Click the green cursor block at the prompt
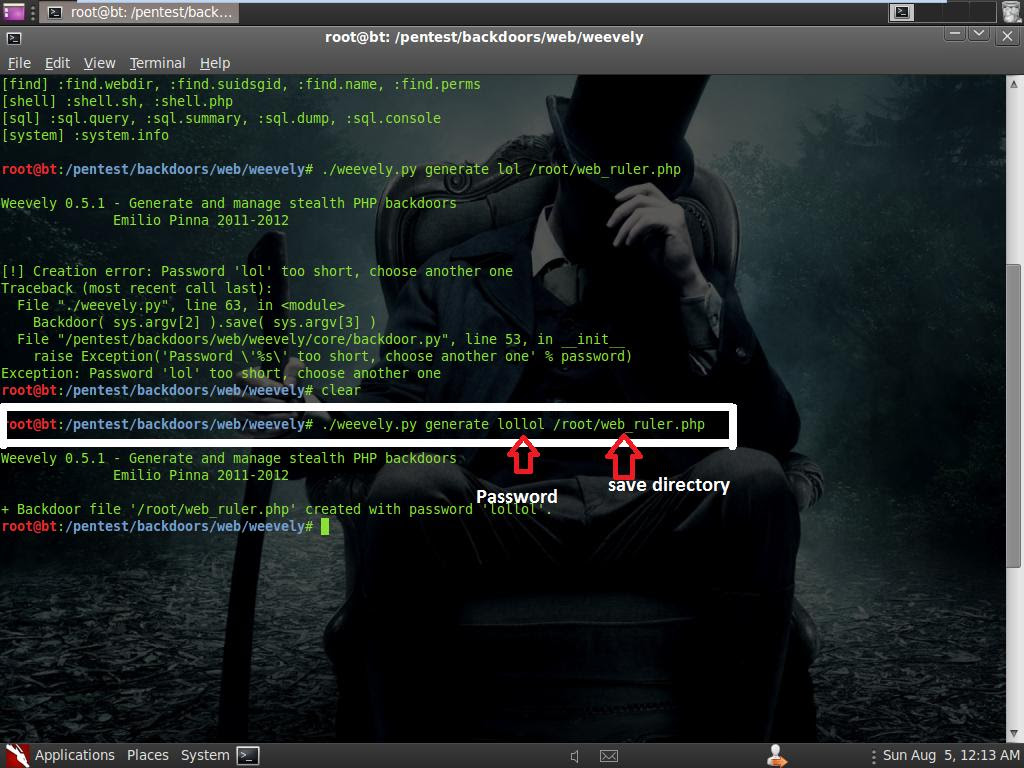The height and width of the screenshot is (768, 1024). 325,527
